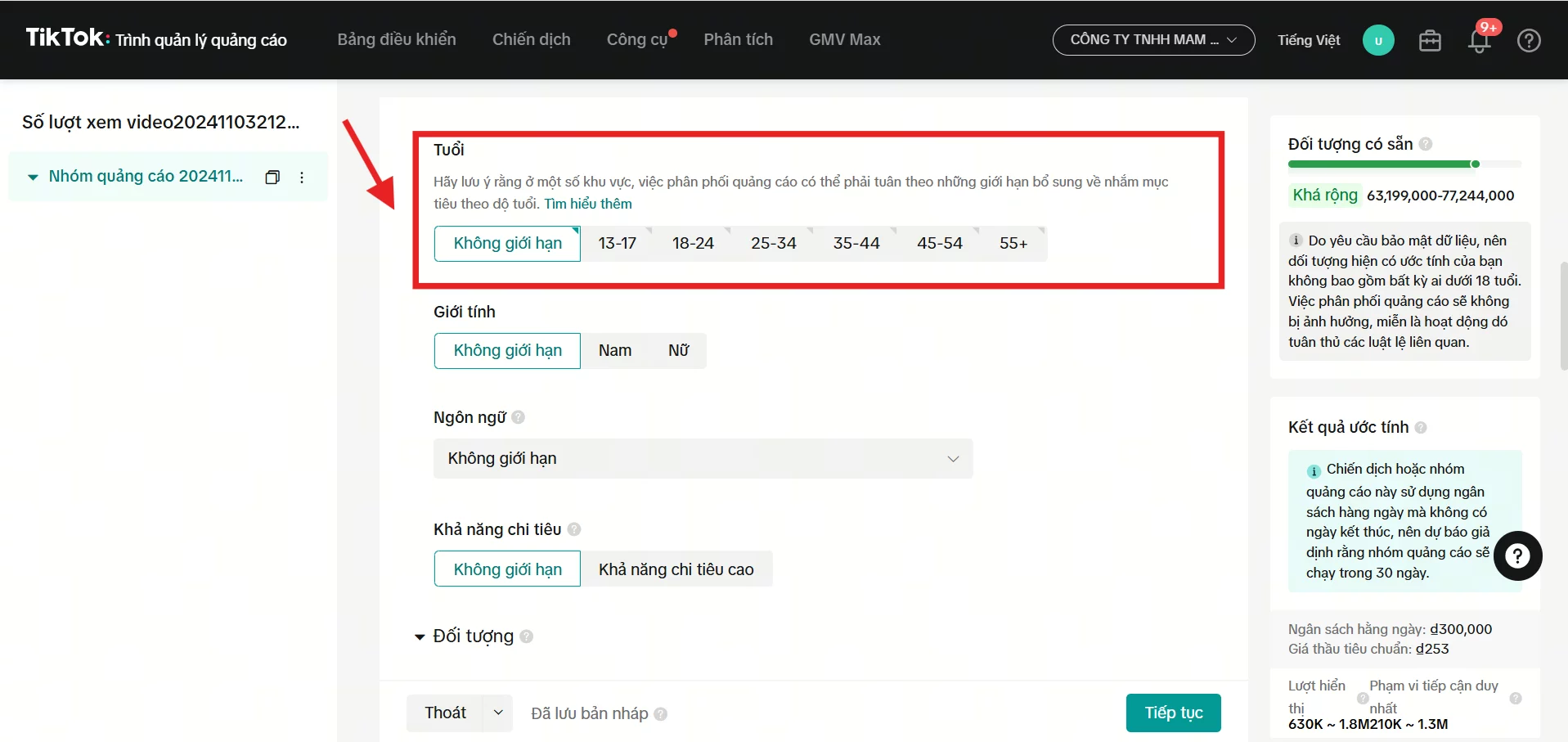Select spending power Không giới hạn
This screenshot has height=742, width=1568.
click(x=507, y=569)
